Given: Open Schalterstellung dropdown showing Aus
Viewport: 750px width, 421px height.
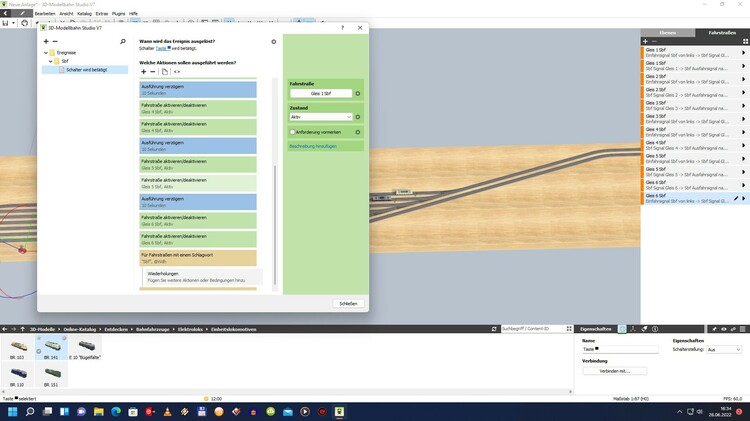Looking at the screenshot, I should (724, 350).
